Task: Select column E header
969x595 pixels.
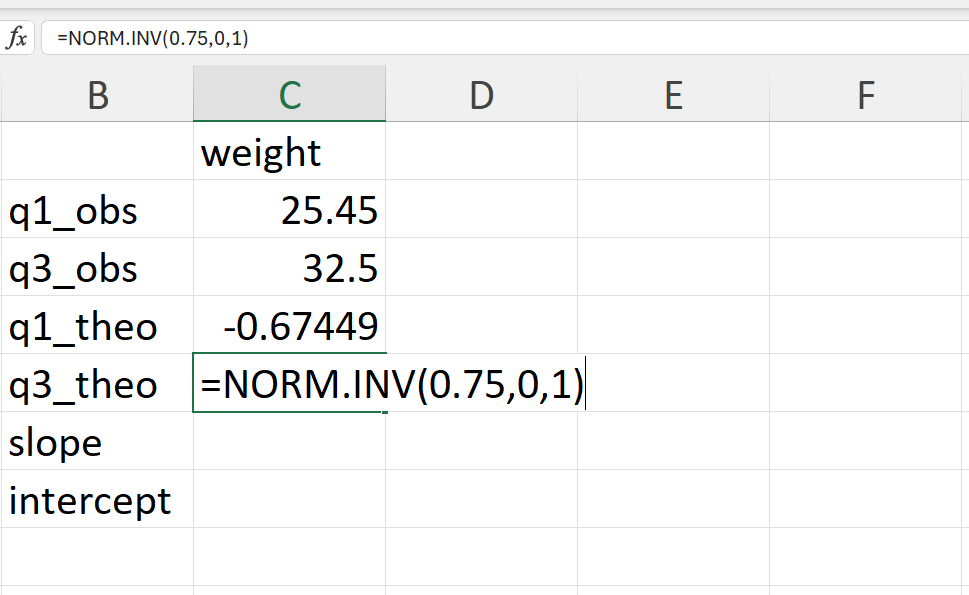Action: [674, 95]
